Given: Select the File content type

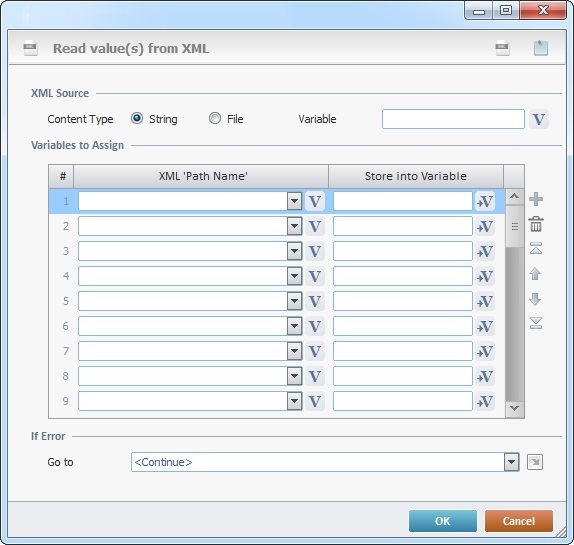Looking at the screenshot, I should point(215,119).
